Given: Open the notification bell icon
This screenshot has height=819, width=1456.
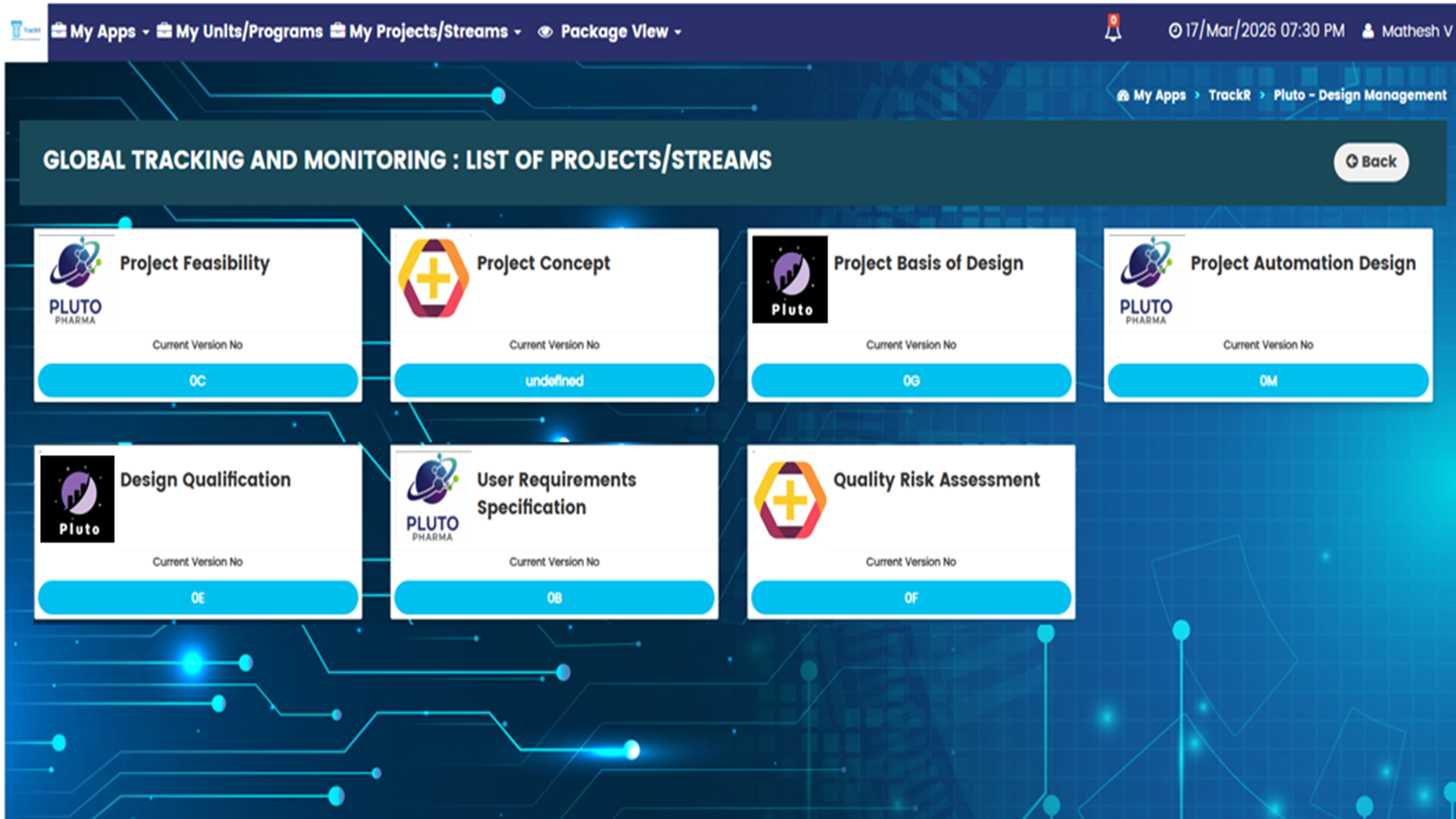Looking at the screenshot, I should click(1112, 30).
